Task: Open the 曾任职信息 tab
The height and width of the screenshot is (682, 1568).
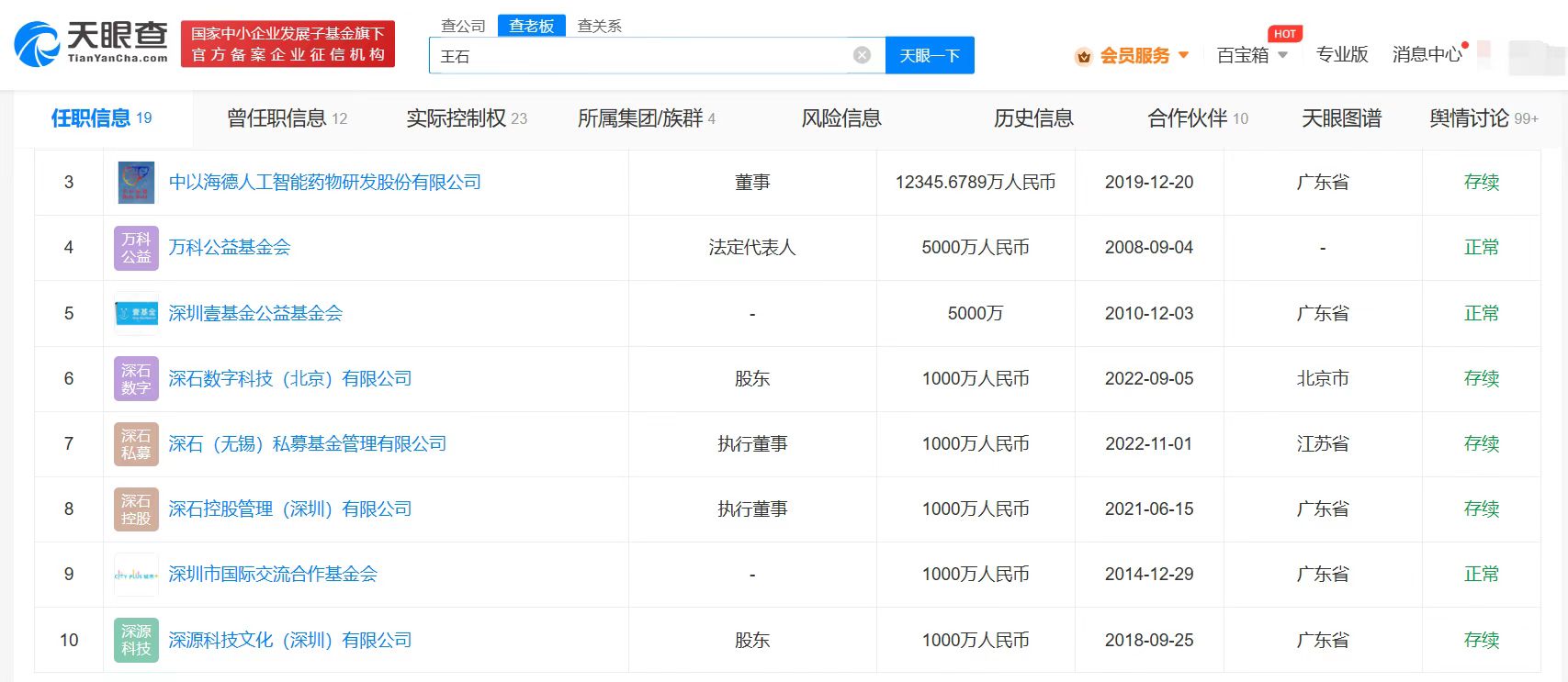Action: click(x=287, y=118)
